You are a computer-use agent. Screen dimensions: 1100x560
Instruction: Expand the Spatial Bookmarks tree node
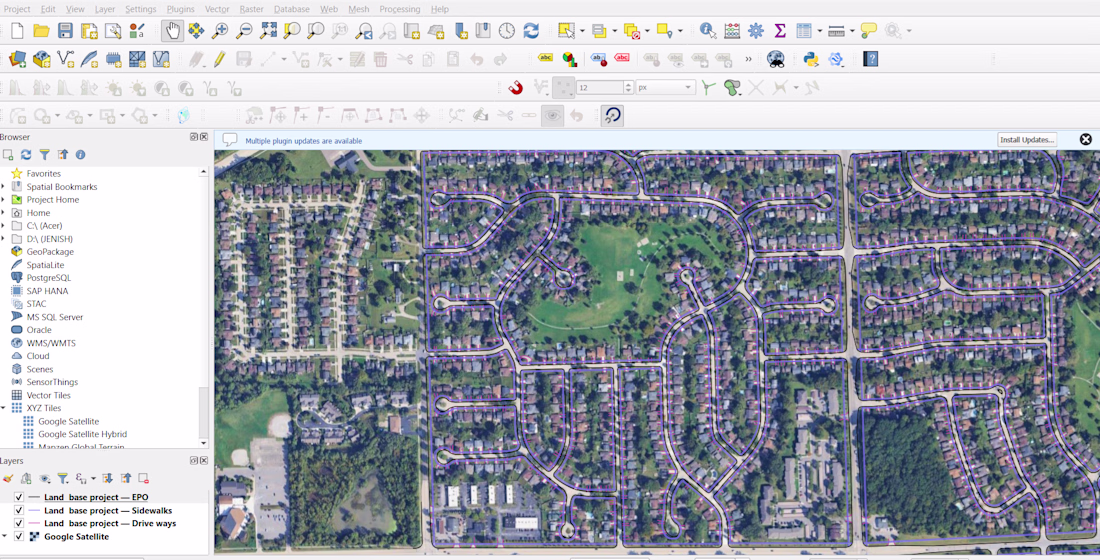pos(4,187)
